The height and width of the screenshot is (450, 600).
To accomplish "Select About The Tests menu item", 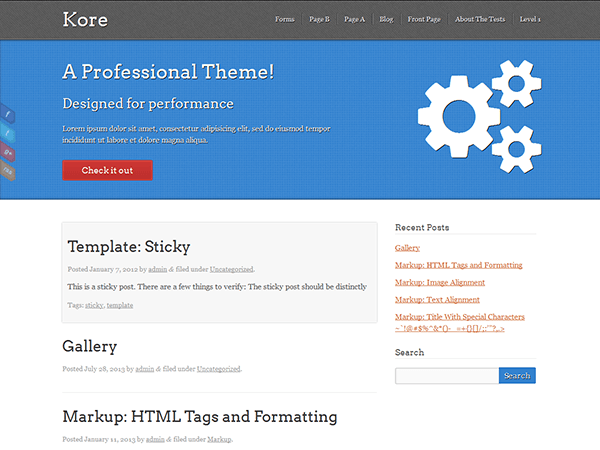I will [x=480, y=19].
